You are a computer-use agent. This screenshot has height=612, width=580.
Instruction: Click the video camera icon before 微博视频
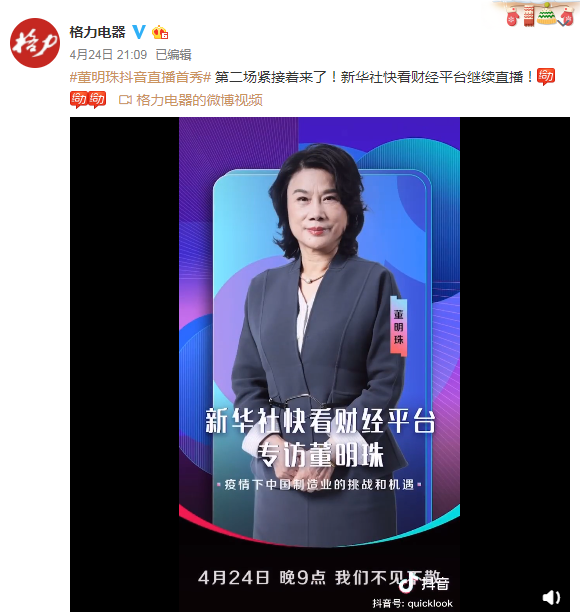coord(125,100)
